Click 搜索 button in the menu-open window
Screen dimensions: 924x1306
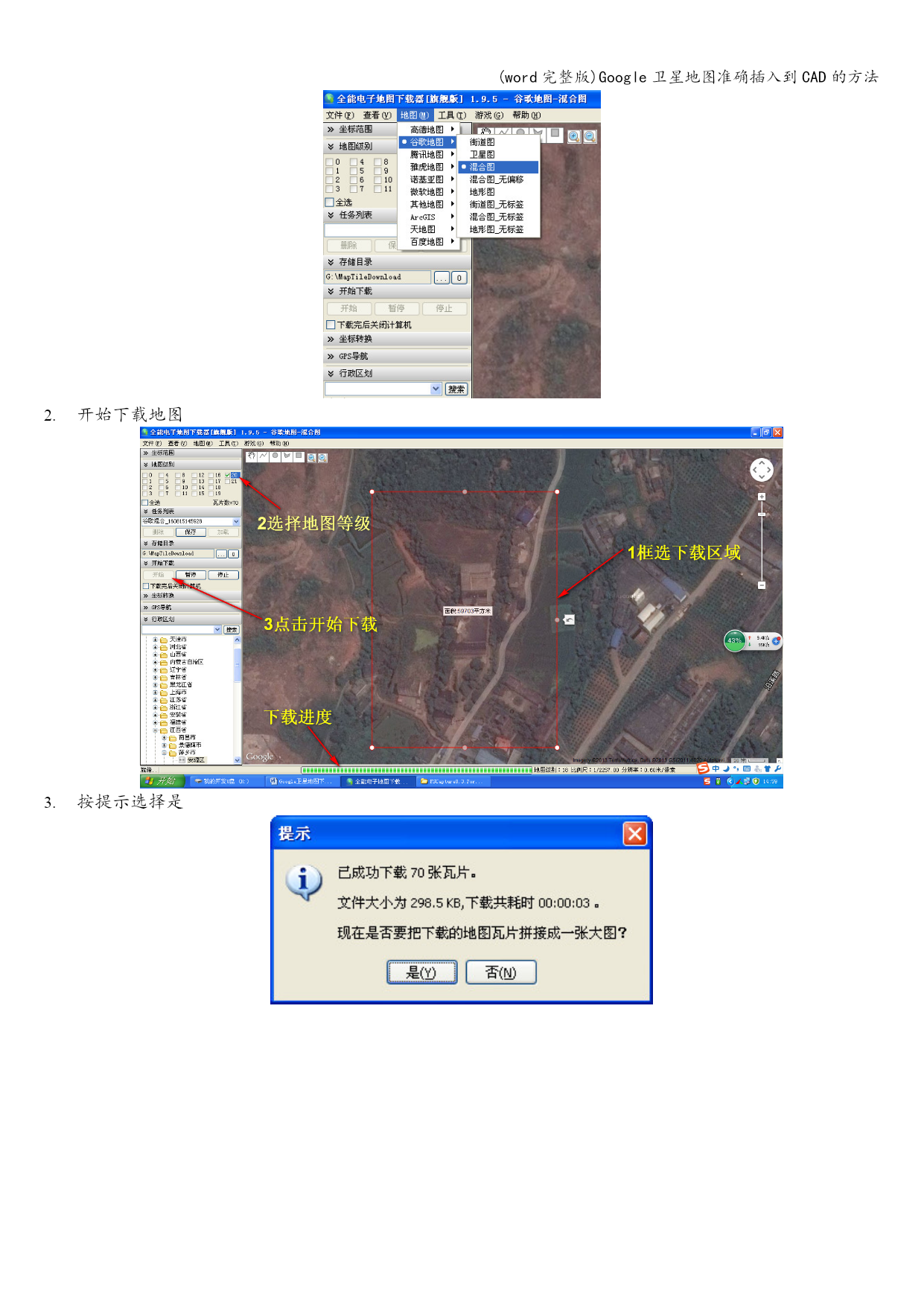tap(456, 389)
